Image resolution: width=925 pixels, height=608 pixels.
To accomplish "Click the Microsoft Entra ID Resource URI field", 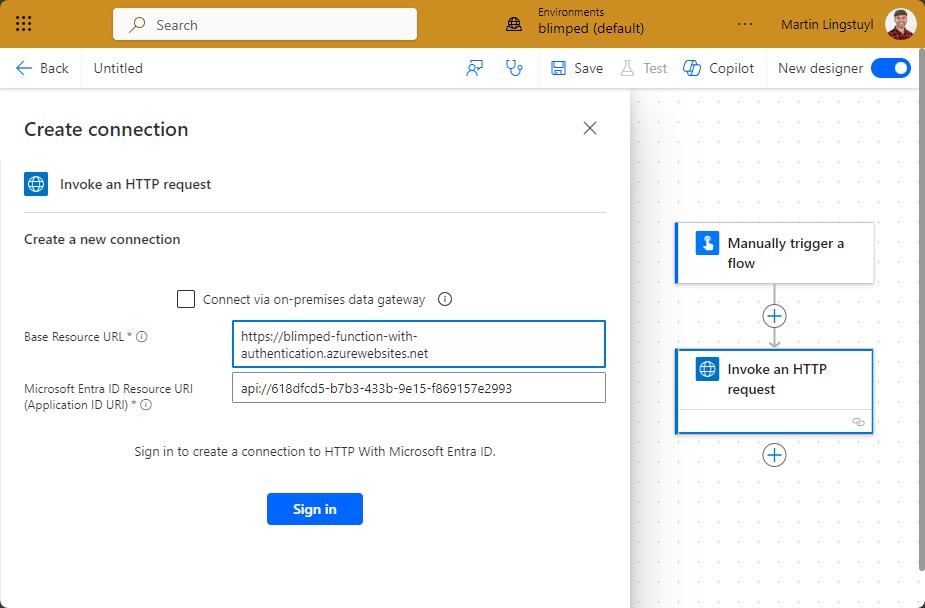I will click(x=419, y=388).
